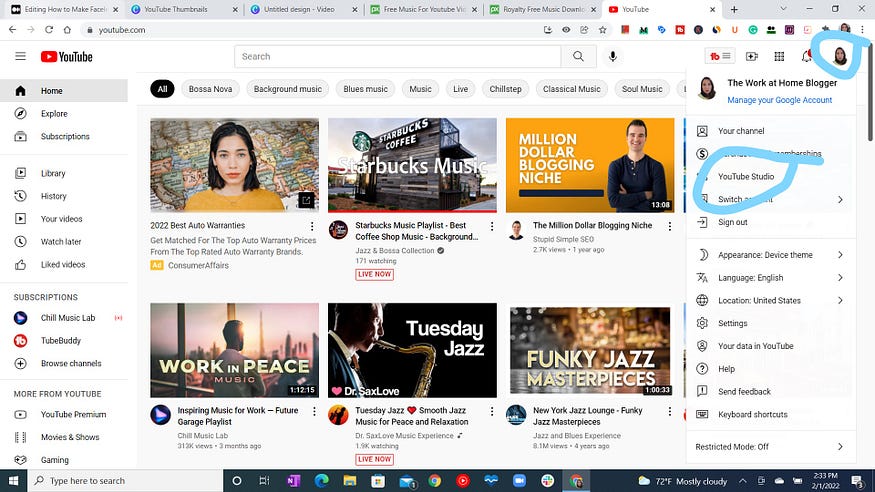Viewport: 875px width, 492px height.
Task: Select the Chillstep filter chip
Action: [506, 89]
